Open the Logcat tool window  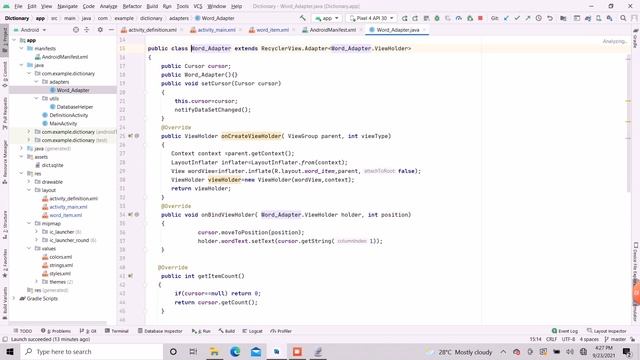point(252,331)
